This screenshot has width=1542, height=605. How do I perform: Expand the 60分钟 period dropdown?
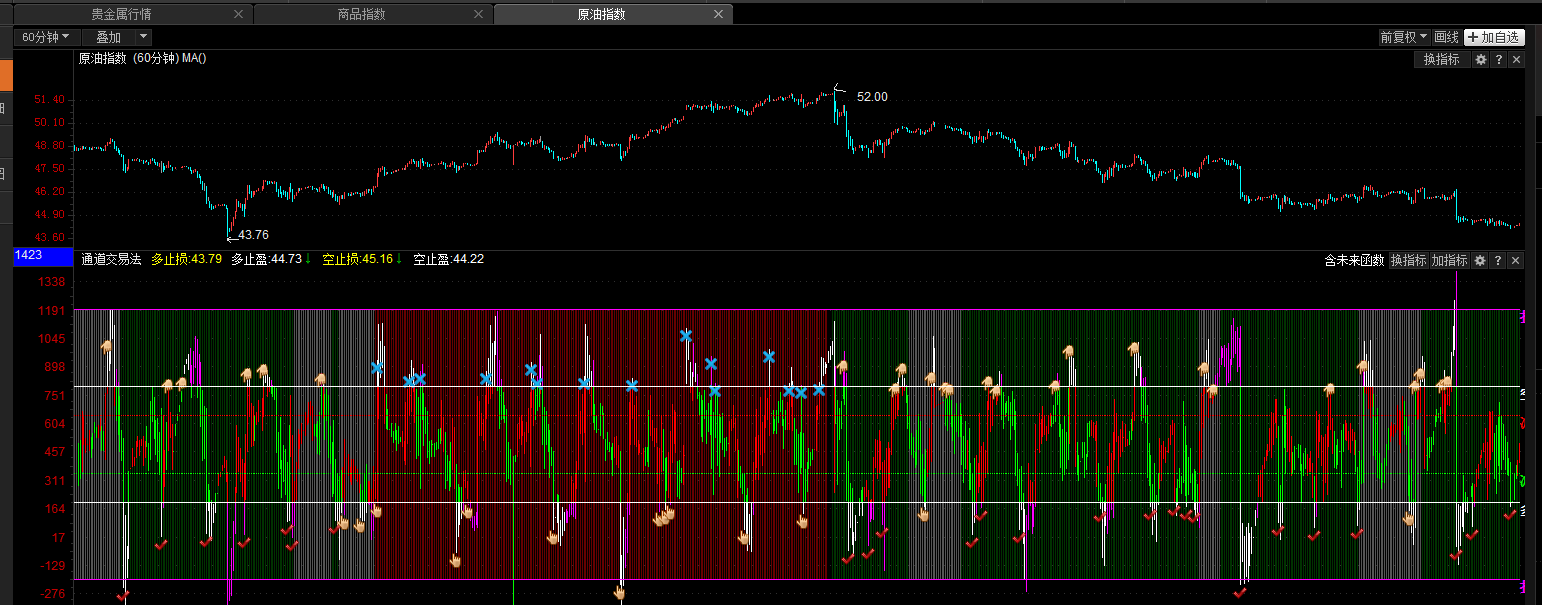point(46,37)
